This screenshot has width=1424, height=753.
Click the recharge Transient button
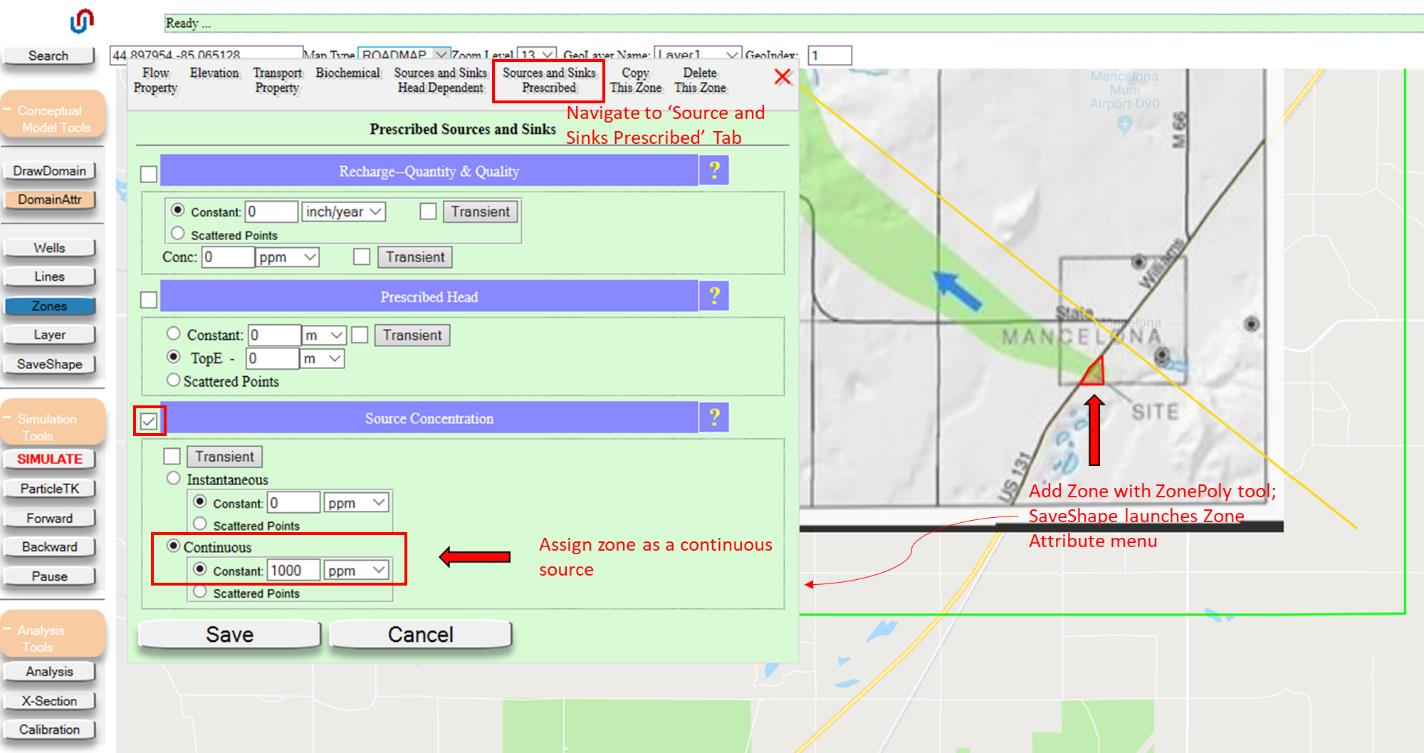point(480,212)
